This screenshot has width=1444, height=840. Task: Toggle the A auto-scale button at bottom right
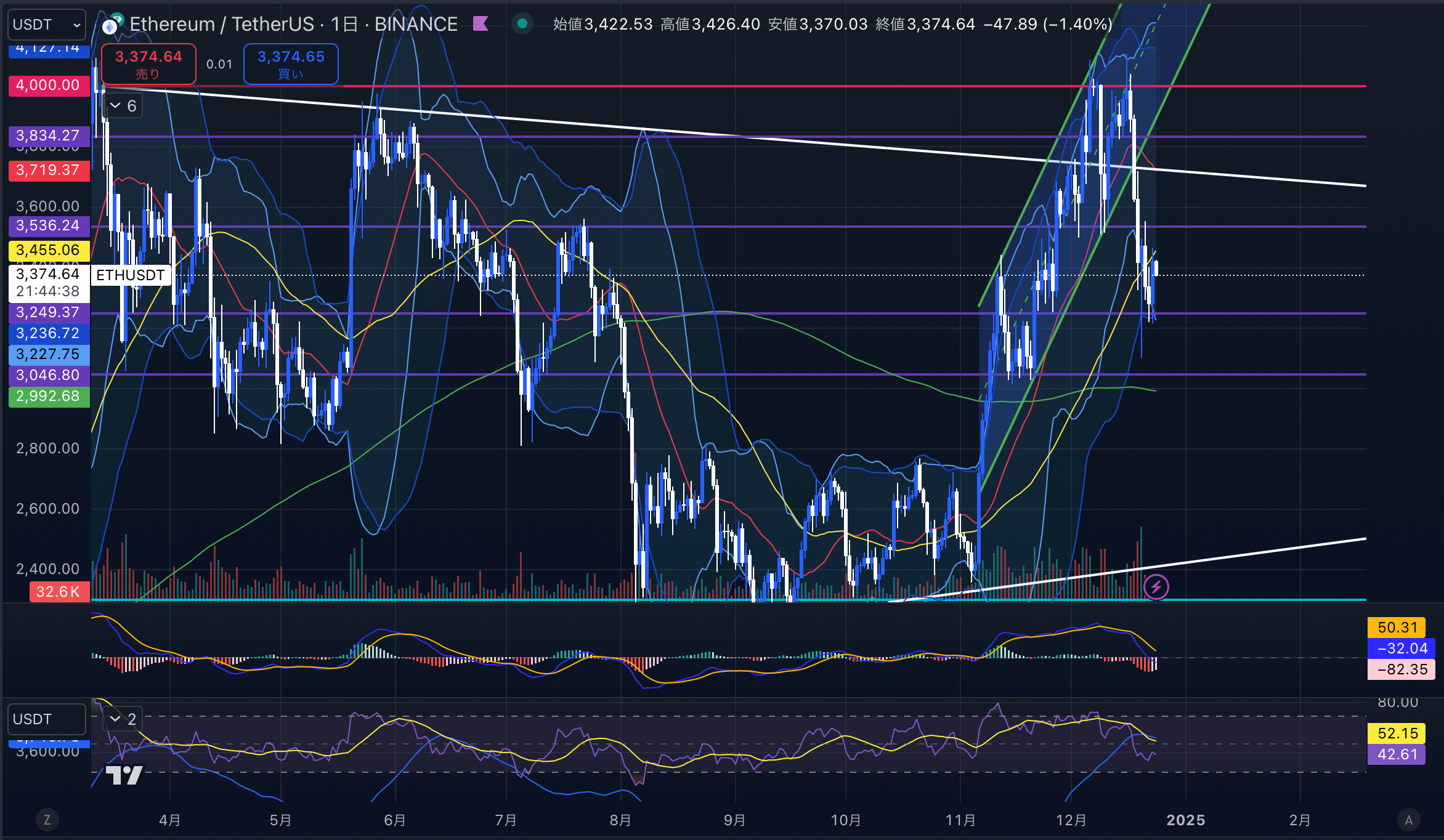coord(1408,820)
